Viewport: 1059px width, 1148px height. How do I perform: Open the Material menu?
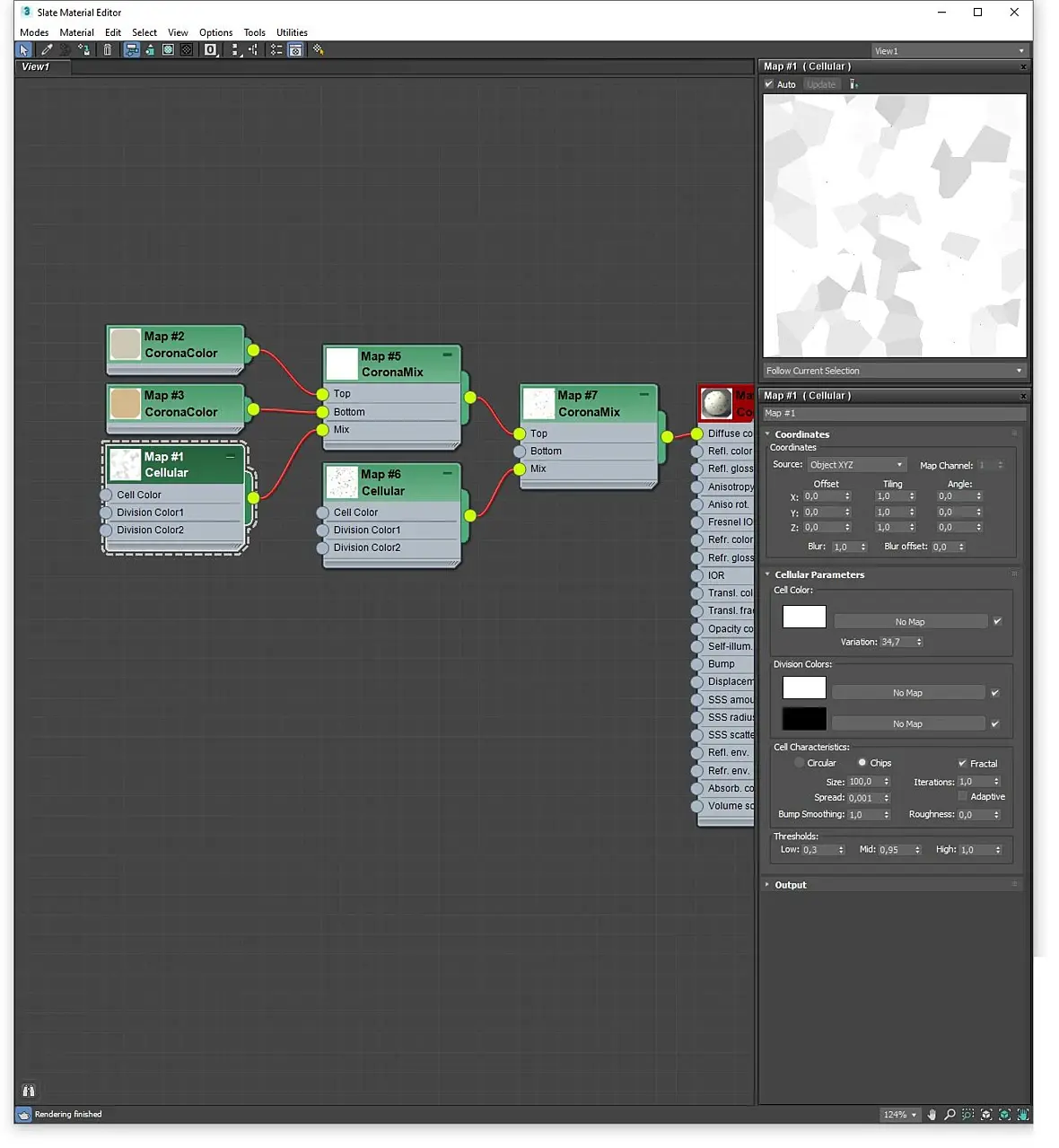pyautogui.click(x=76, y=32)
